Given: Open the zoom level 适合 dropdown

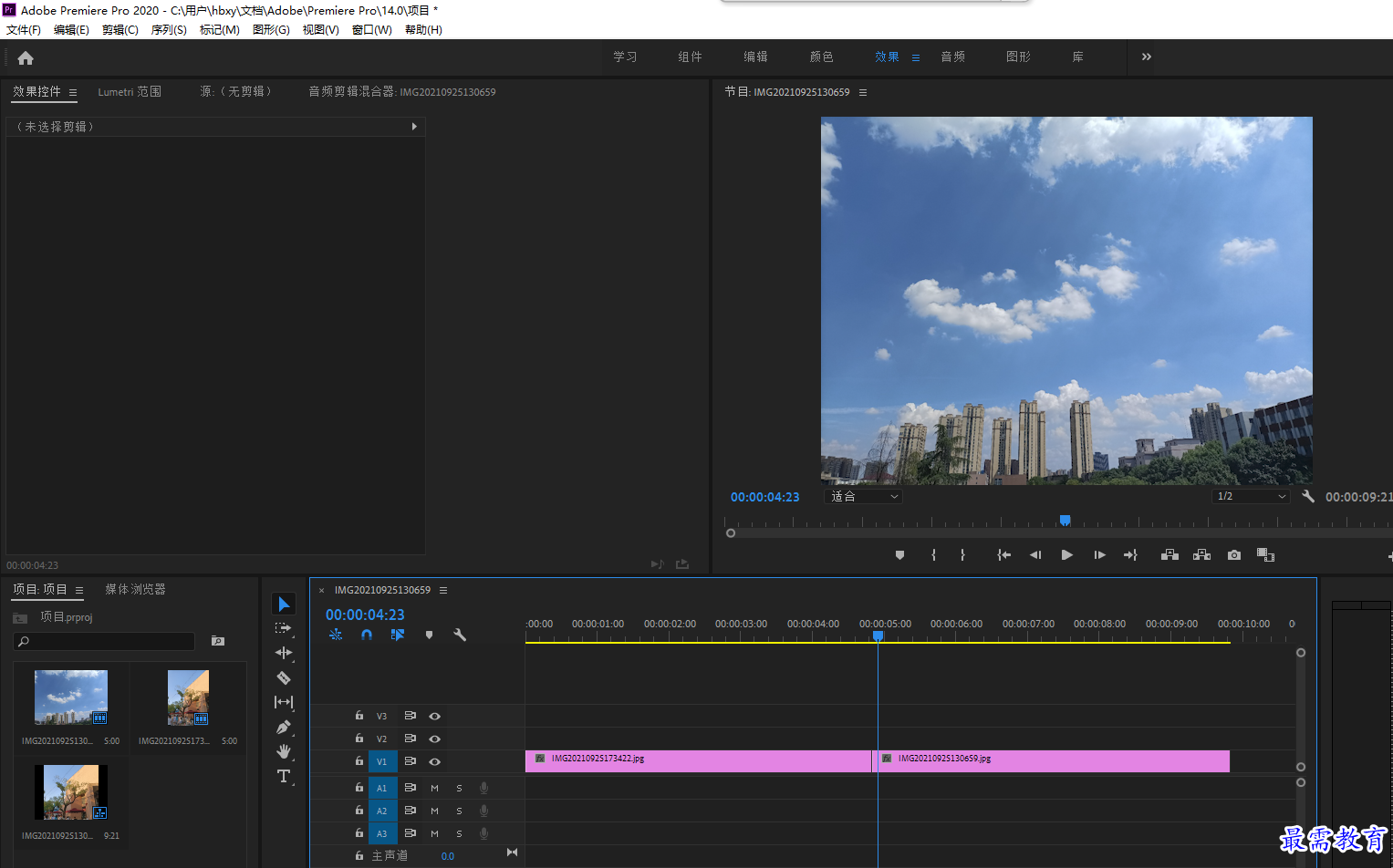Looking at the screenshot, I should tap(863, 497).
